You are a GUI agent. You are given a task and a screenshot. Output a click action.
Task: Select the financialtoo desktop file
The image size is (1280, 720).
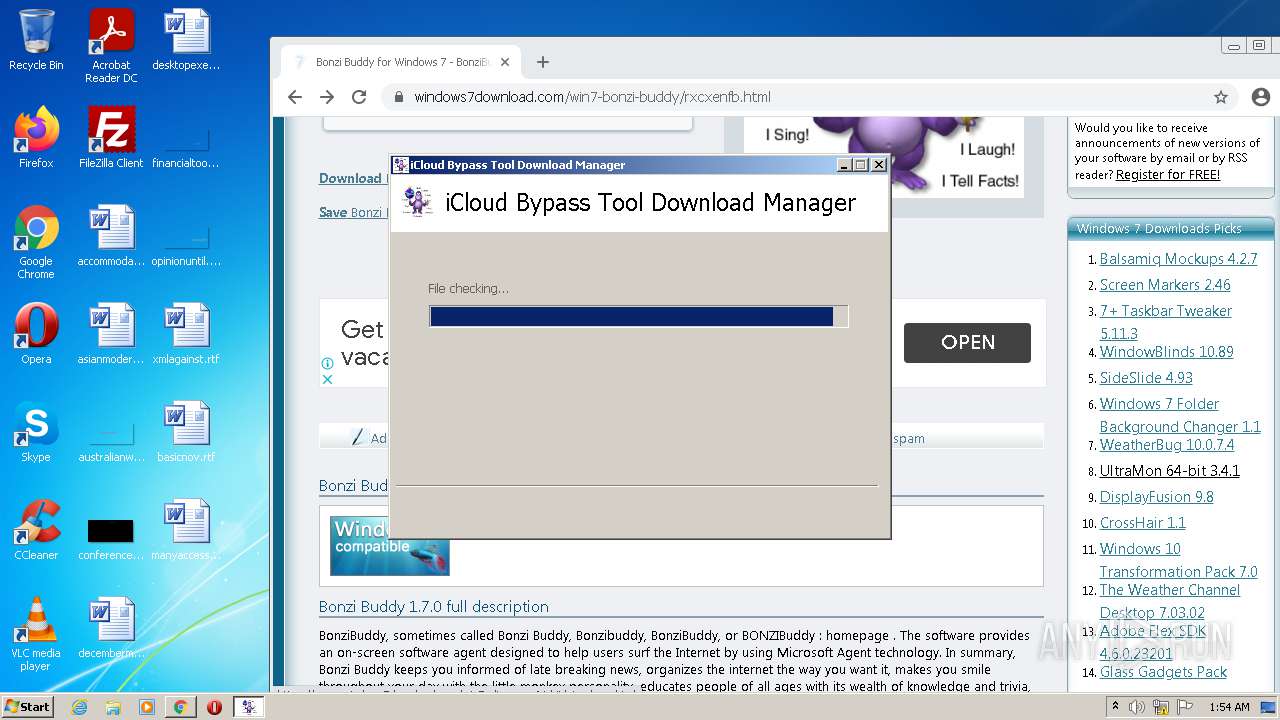pos(186,148)
